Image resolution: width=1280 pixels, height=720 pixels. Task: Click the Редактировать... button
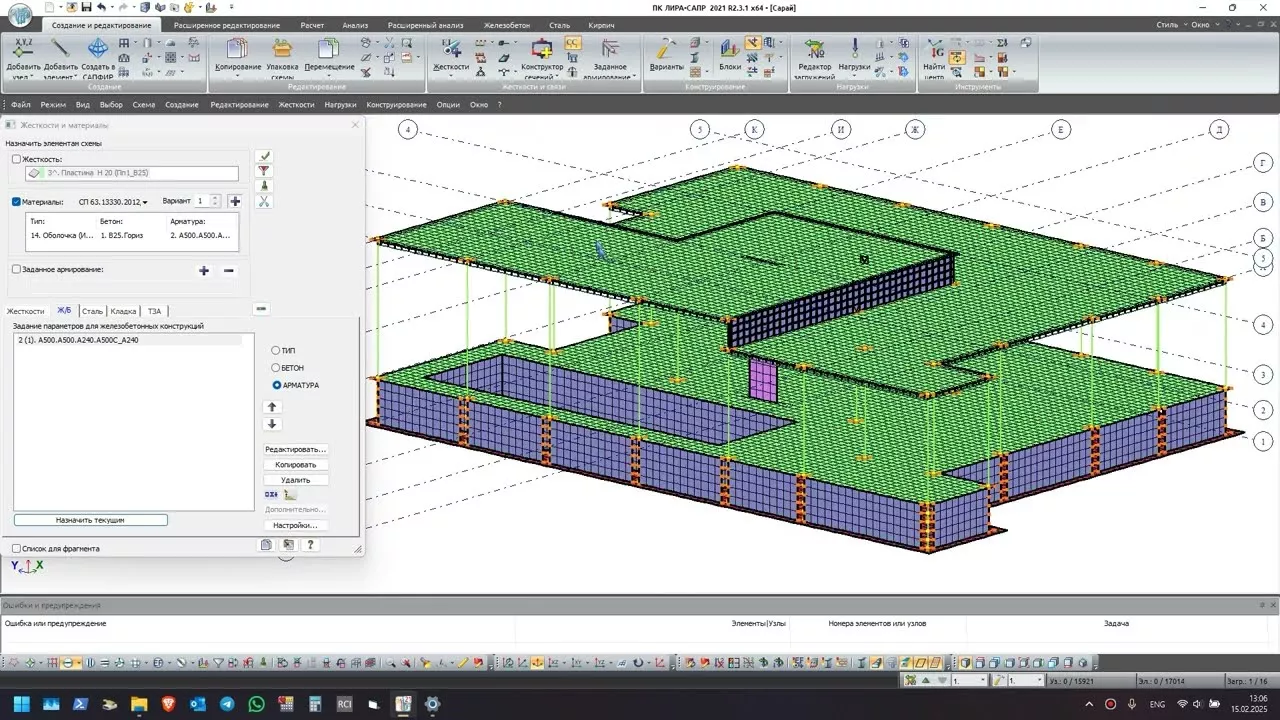[296, 450]
